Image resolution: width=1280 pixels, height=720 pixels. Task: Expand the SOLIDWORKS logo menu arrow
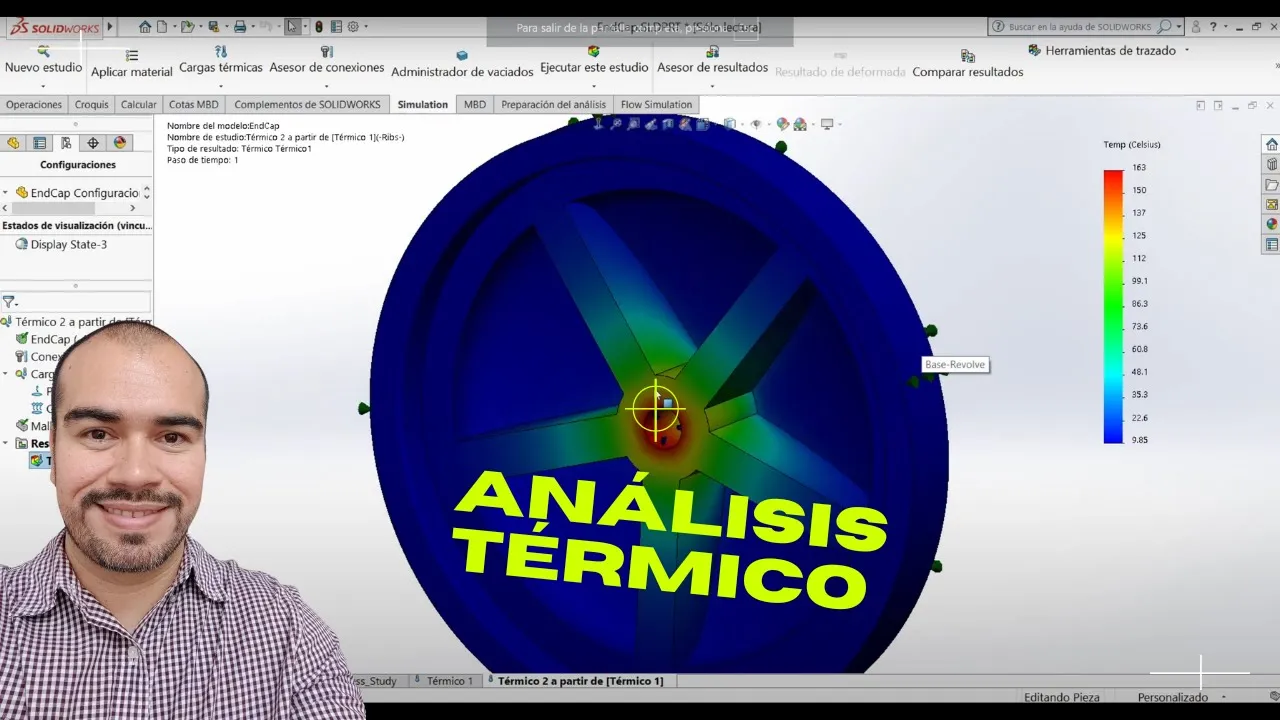(x=110, y=27)
